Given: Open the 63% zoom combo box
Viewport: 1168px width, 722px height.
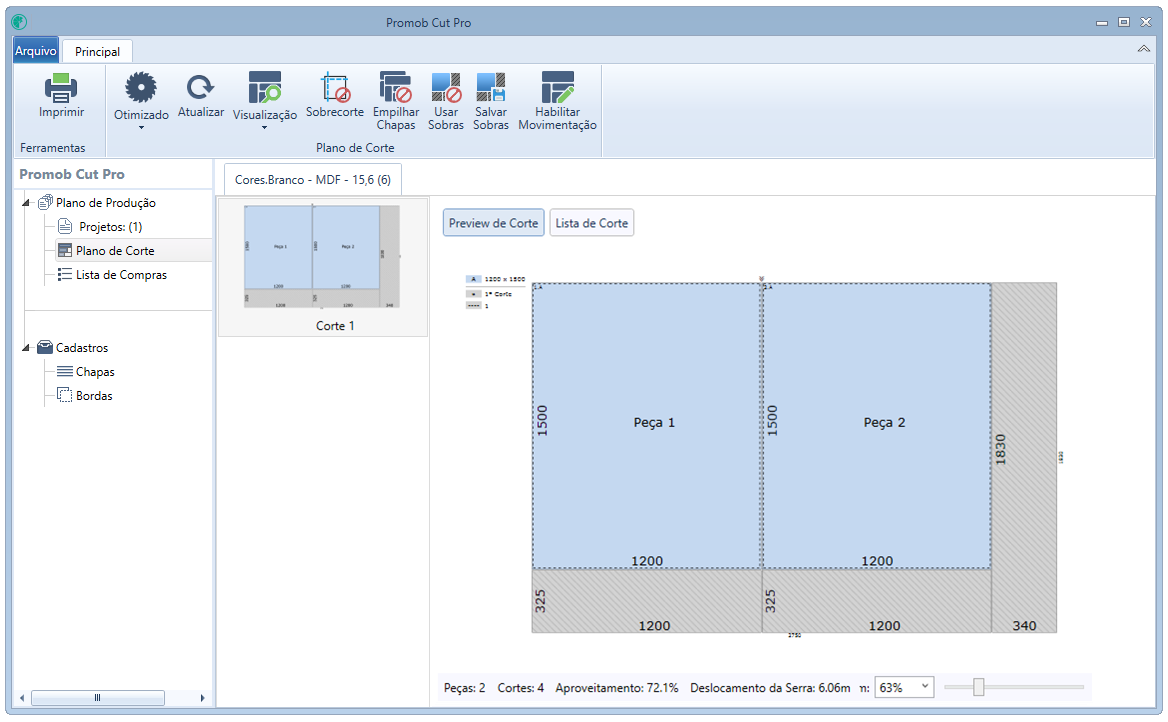Looking at the screenshot, I should point(904,687).
